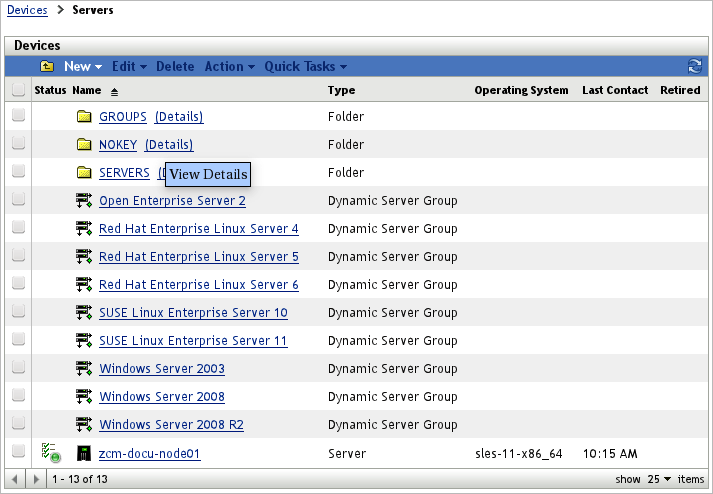Viewport: 713px width, 494px height.
Task: Sort the list by the Name column
Action: coord(88,90)
